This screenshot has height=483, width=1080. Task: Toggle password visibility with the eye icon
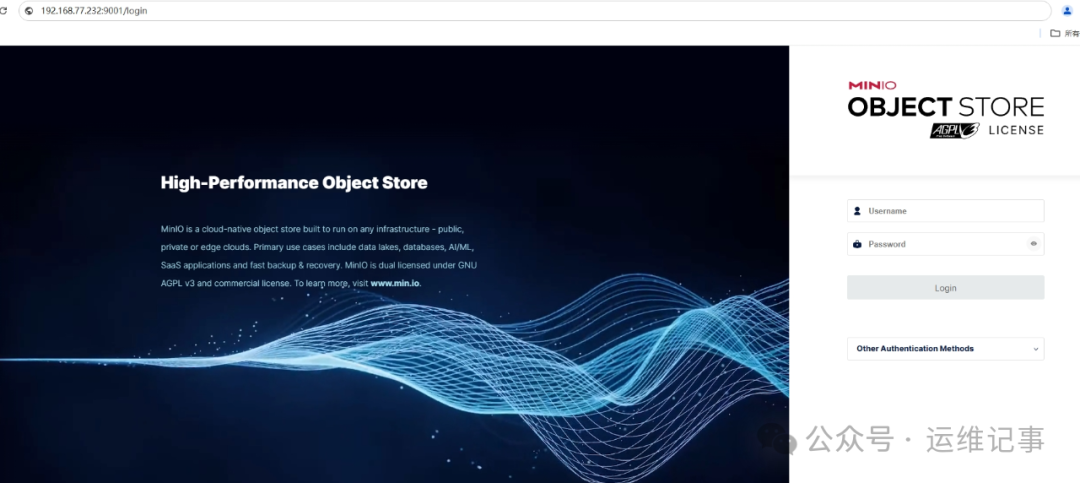tap(1033, 244)
